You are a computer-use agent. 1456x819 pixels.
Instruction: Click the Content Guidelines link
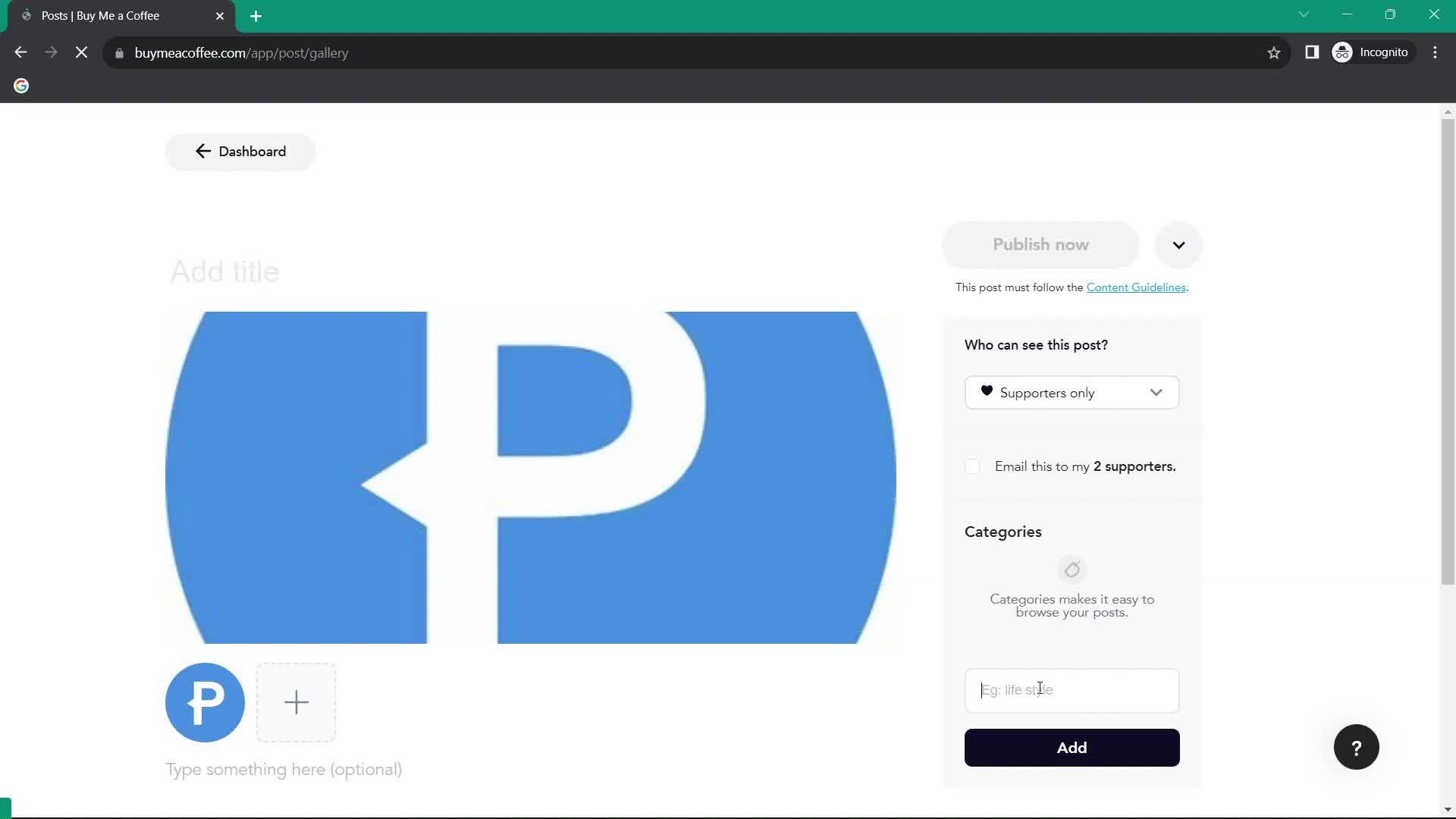[1136, 287]
